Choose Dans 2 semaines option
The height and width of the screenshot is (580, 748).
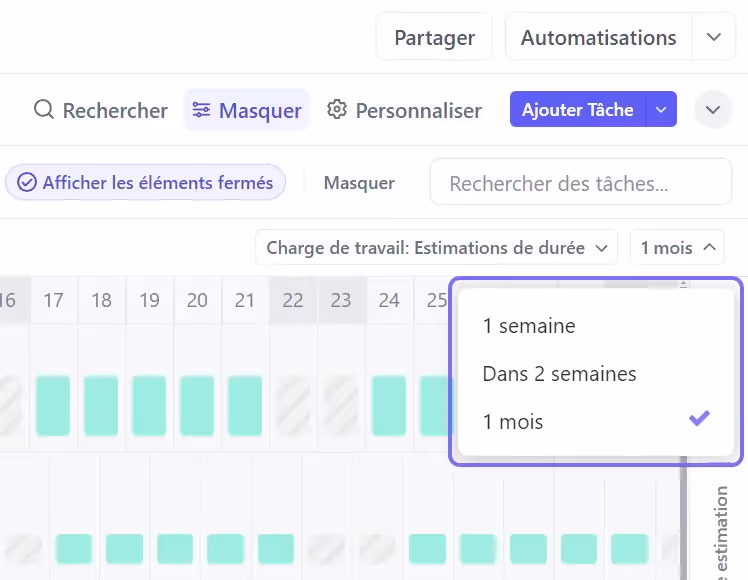pyautogui.click(x=559, y=374)
